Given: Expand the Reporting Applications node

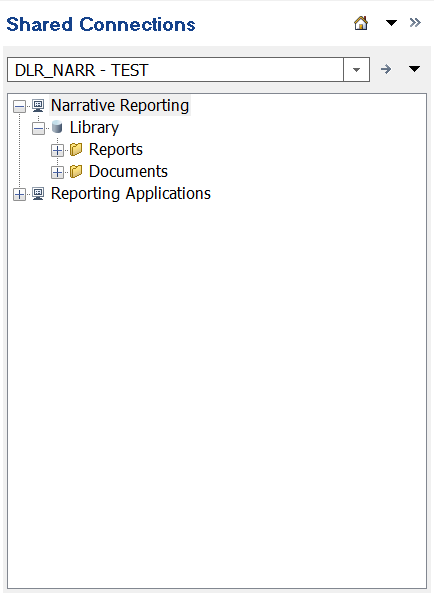Looking at the screenshot, I should pyautogui.click(x=19, y=194).
